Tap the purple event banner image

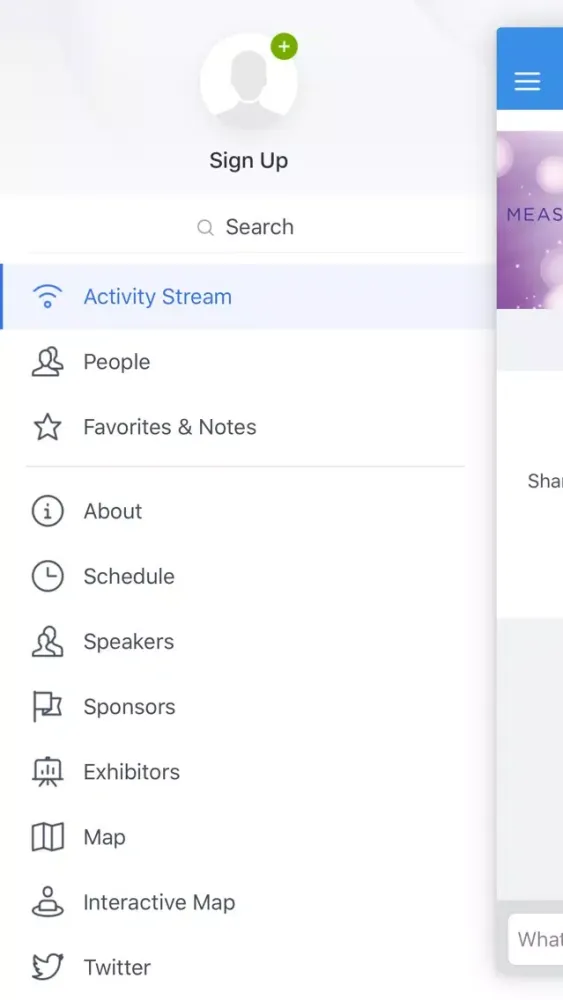point(530,220)
